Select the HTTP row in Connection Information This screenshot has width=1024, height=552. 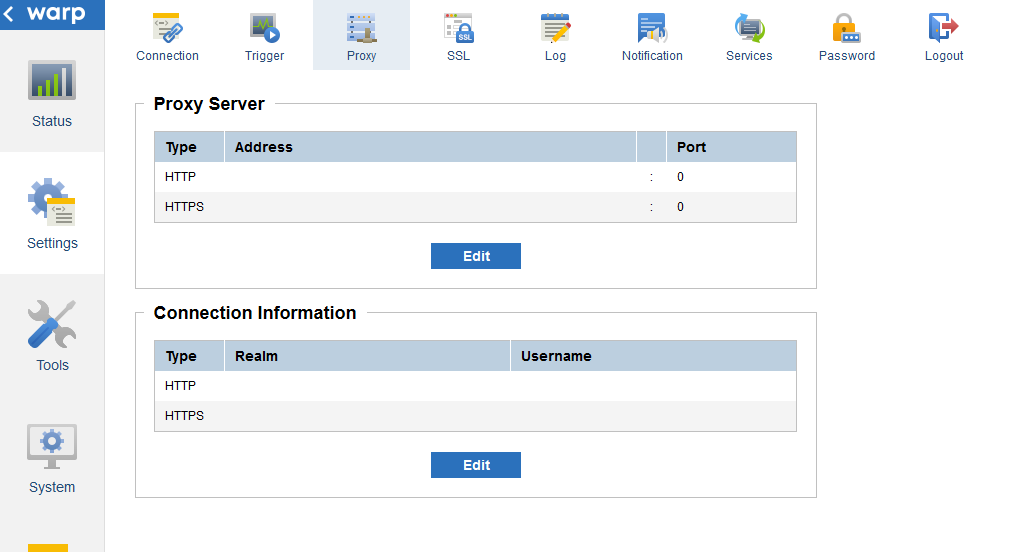tap(475, 386)
